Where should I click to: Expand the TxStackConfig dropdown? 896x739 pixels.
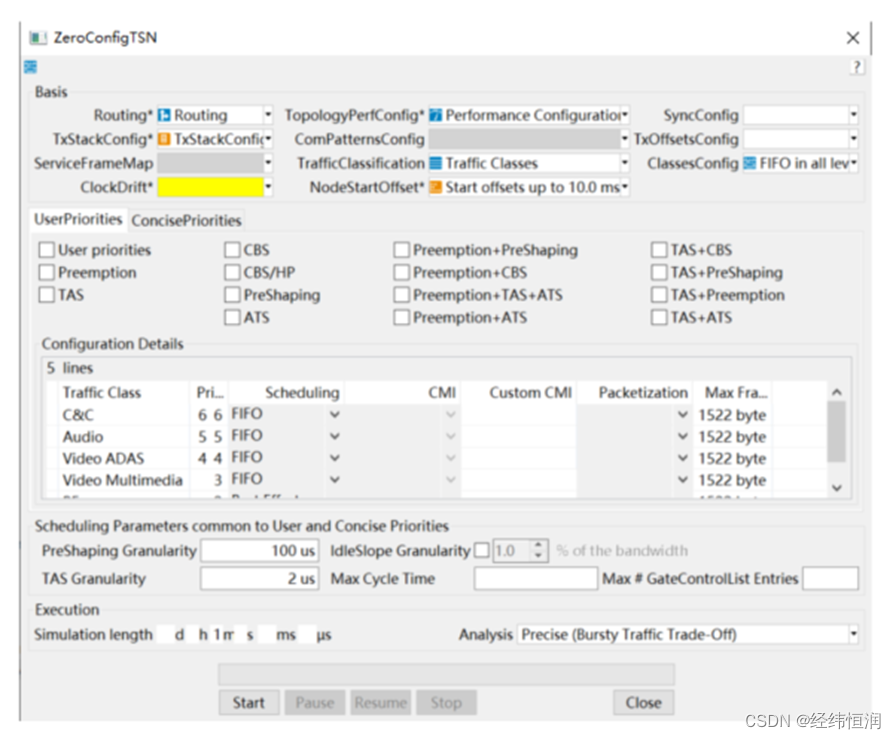[268, 139]
